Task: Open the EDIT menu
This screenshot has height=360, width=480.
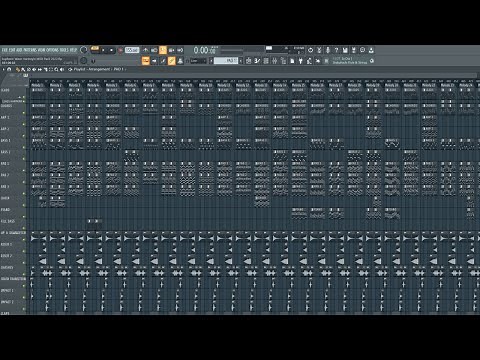Action: click(12, 50)
